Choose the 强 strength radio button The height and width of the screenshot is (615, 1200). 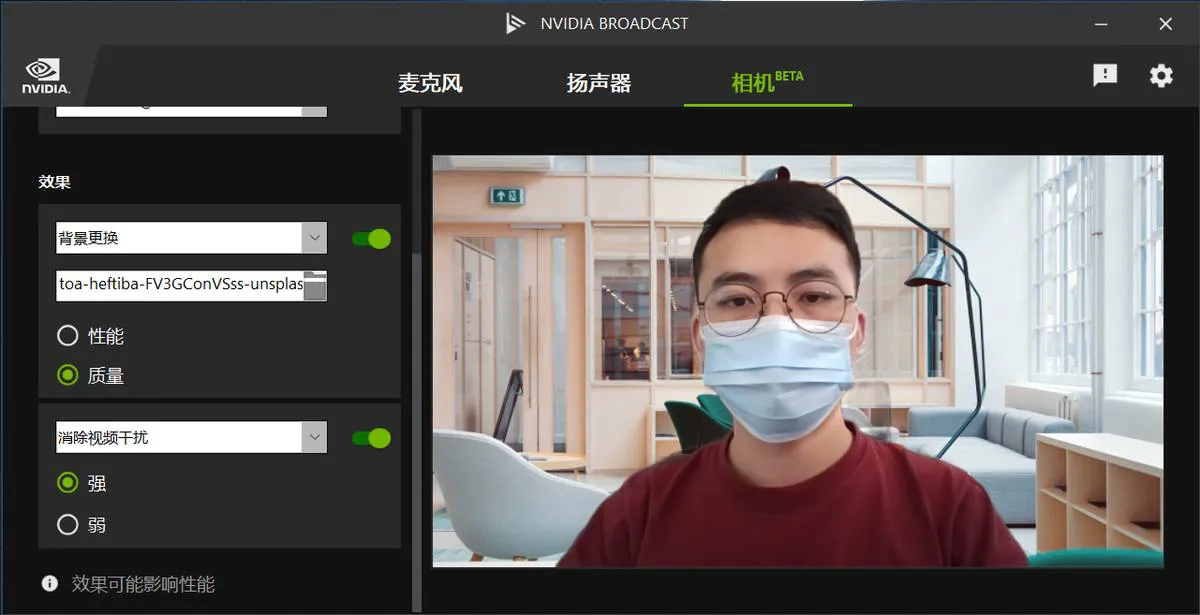[x=68, y=483]
